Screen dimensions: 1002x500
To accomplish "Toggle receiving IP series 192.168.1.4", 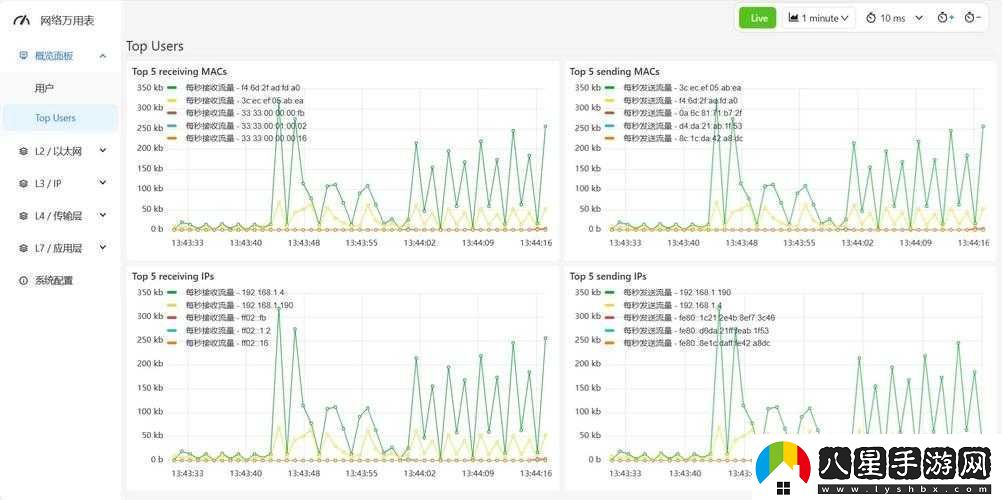I will pos(226,292).
